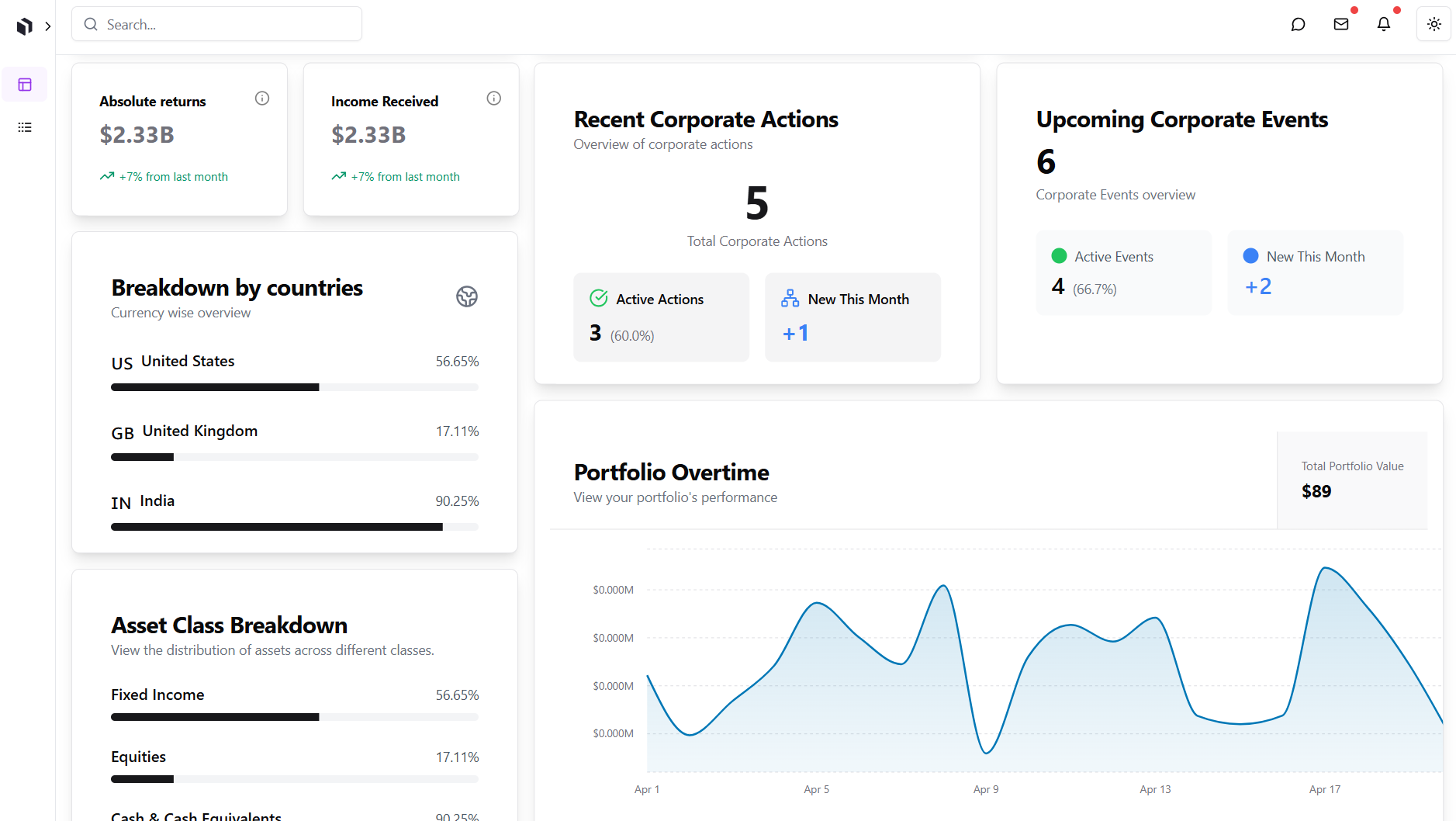Click the New This Month network icon
Viewport: 1456px width, 821px height.
pyautogui.click(x=790, y=298)
